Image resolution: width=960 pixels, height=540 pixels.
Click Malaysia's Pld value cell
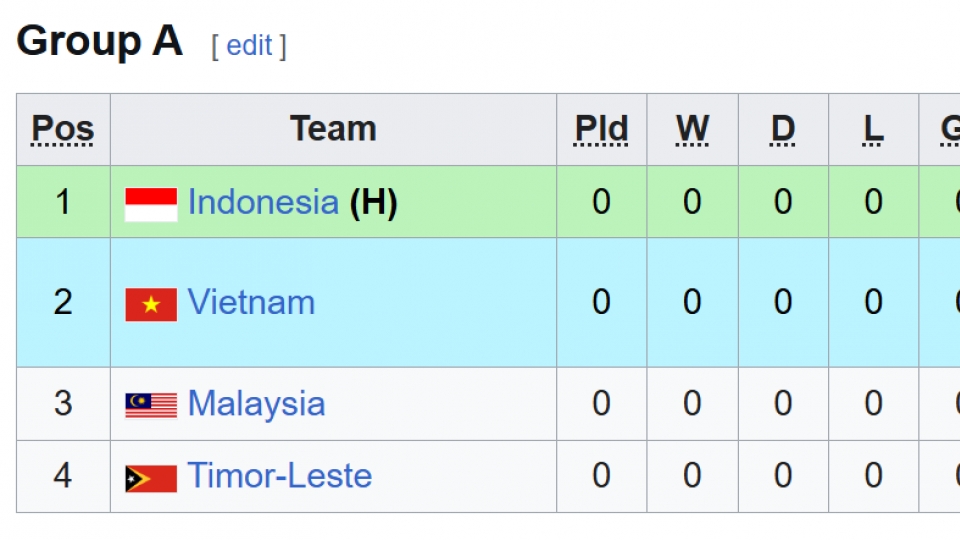(x=601, y=404)
